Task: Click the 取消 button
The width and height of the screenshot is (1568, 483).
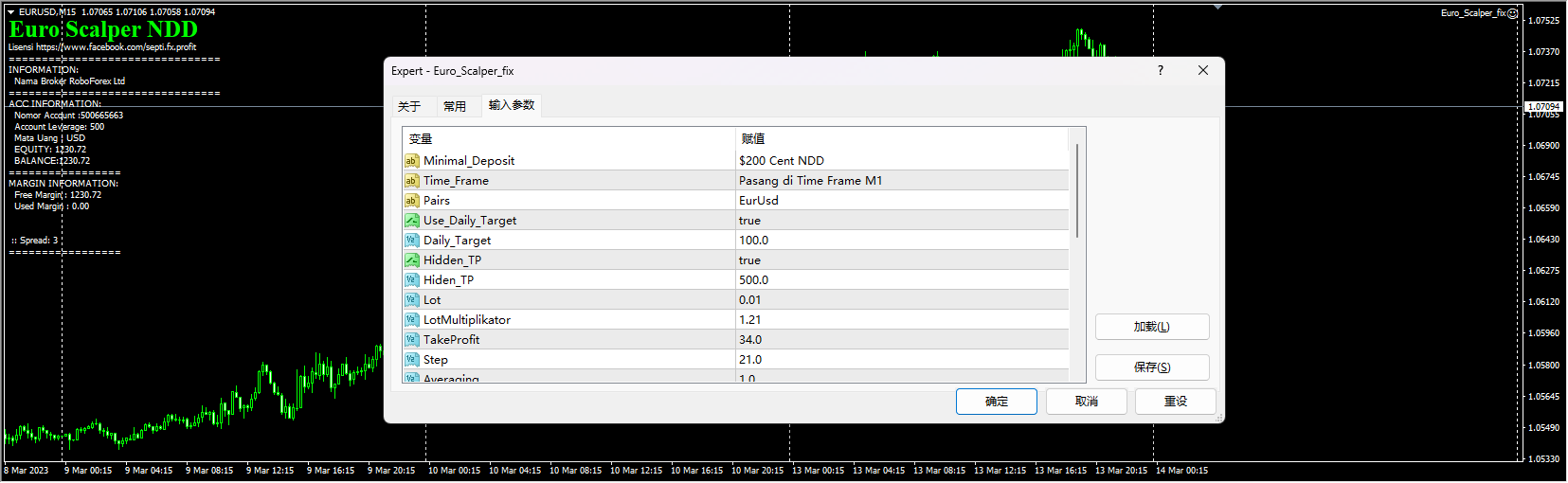Action: [1087, 402]
